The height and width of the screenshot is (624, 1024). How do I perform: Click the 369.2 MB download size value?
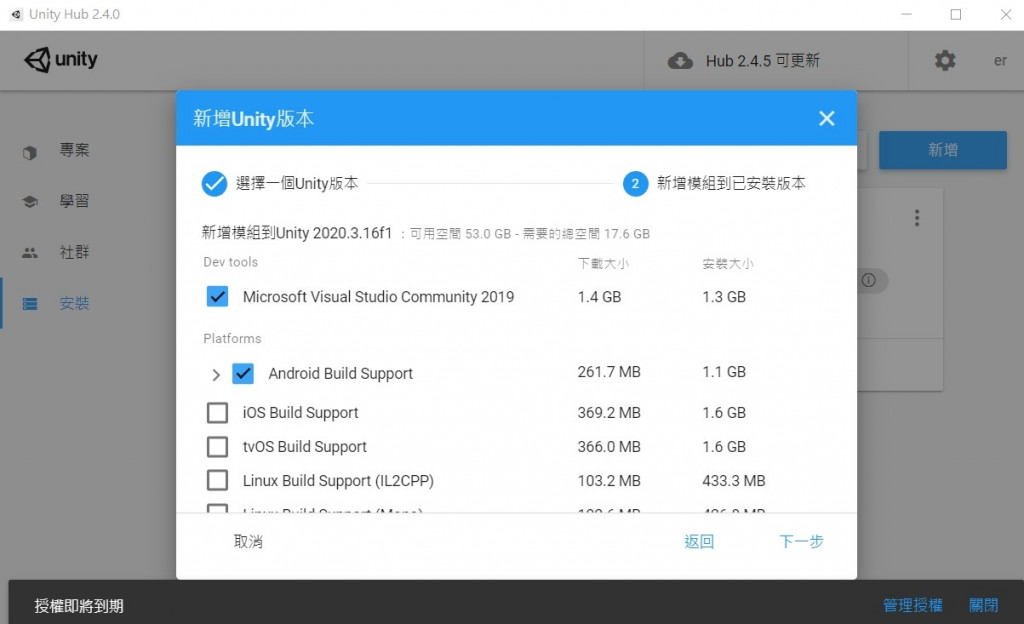click(609, 413)
